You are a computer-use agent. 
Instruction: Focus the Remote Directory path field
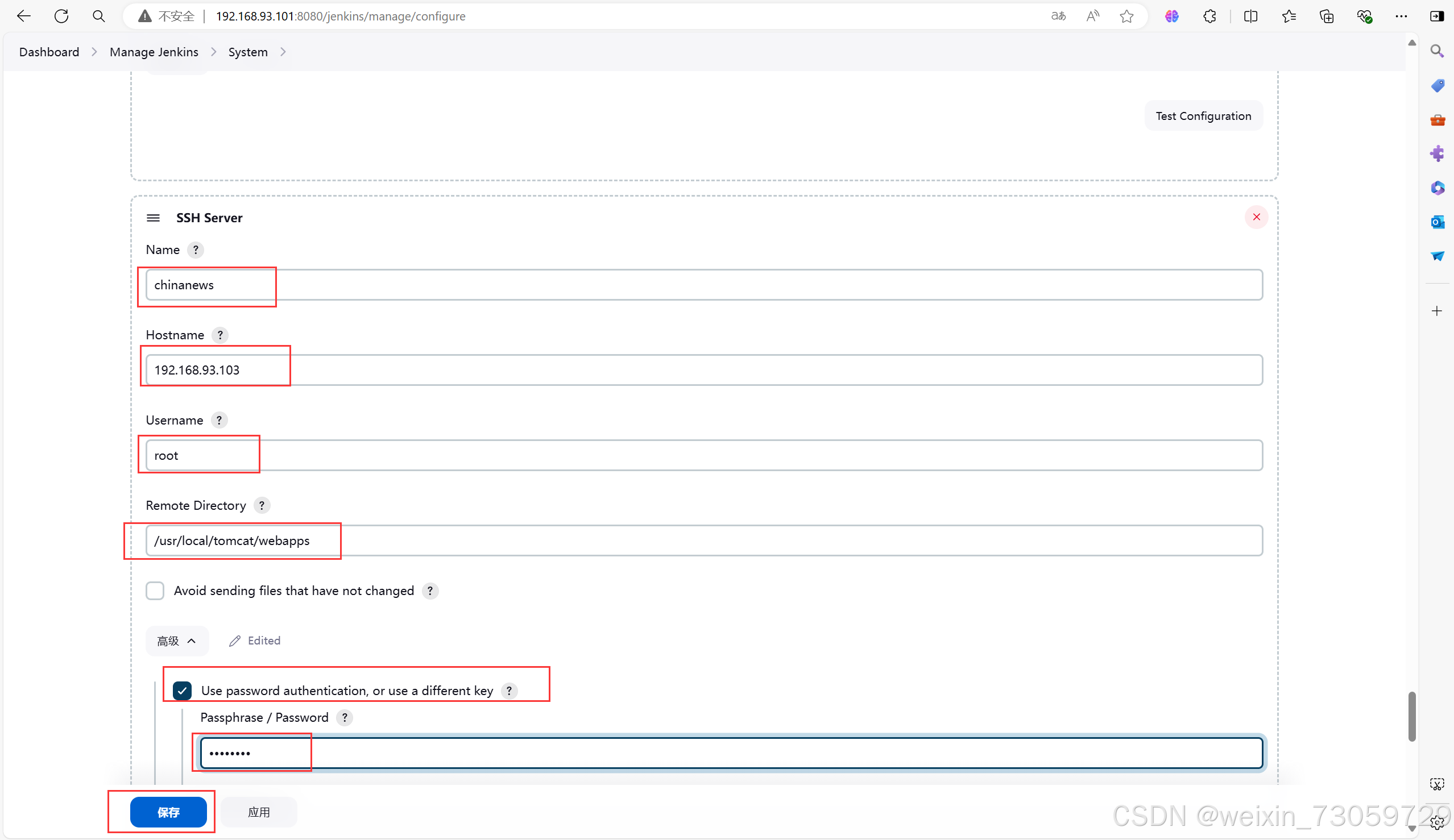[x=704, y=541]
